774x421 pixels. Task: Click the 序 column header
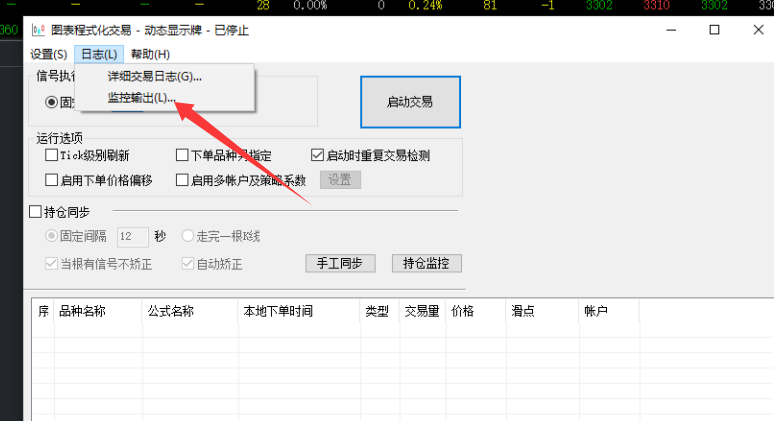point(43,311)
